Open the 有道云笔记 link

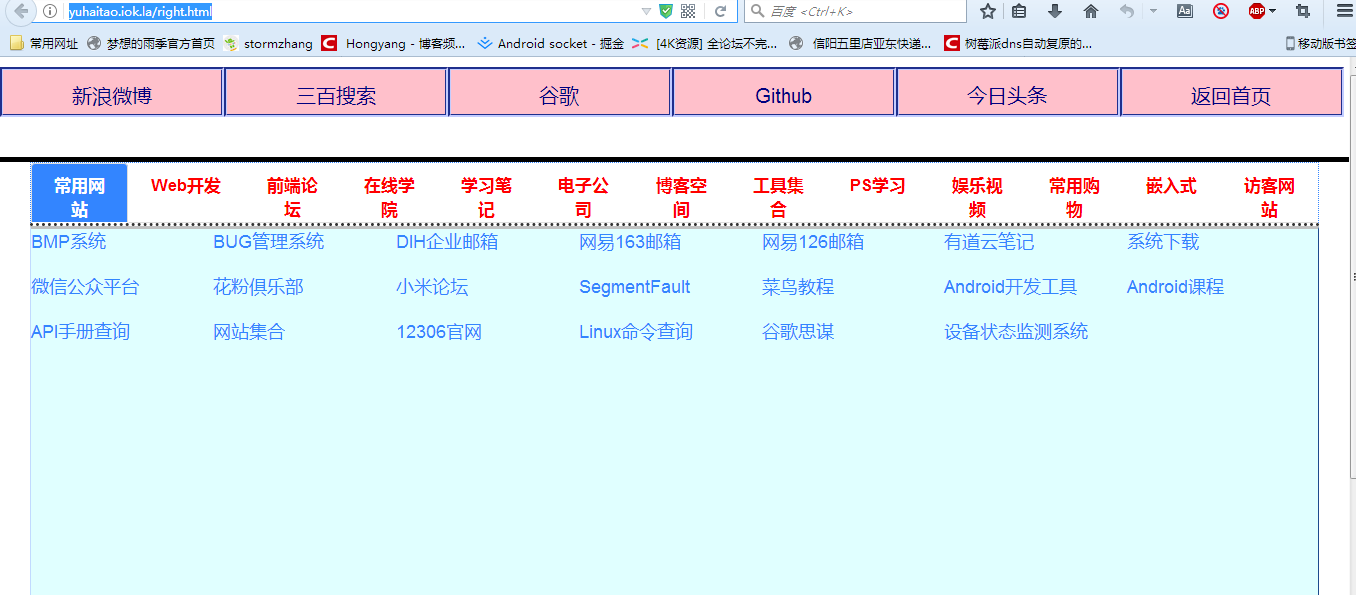coord(989,242)
